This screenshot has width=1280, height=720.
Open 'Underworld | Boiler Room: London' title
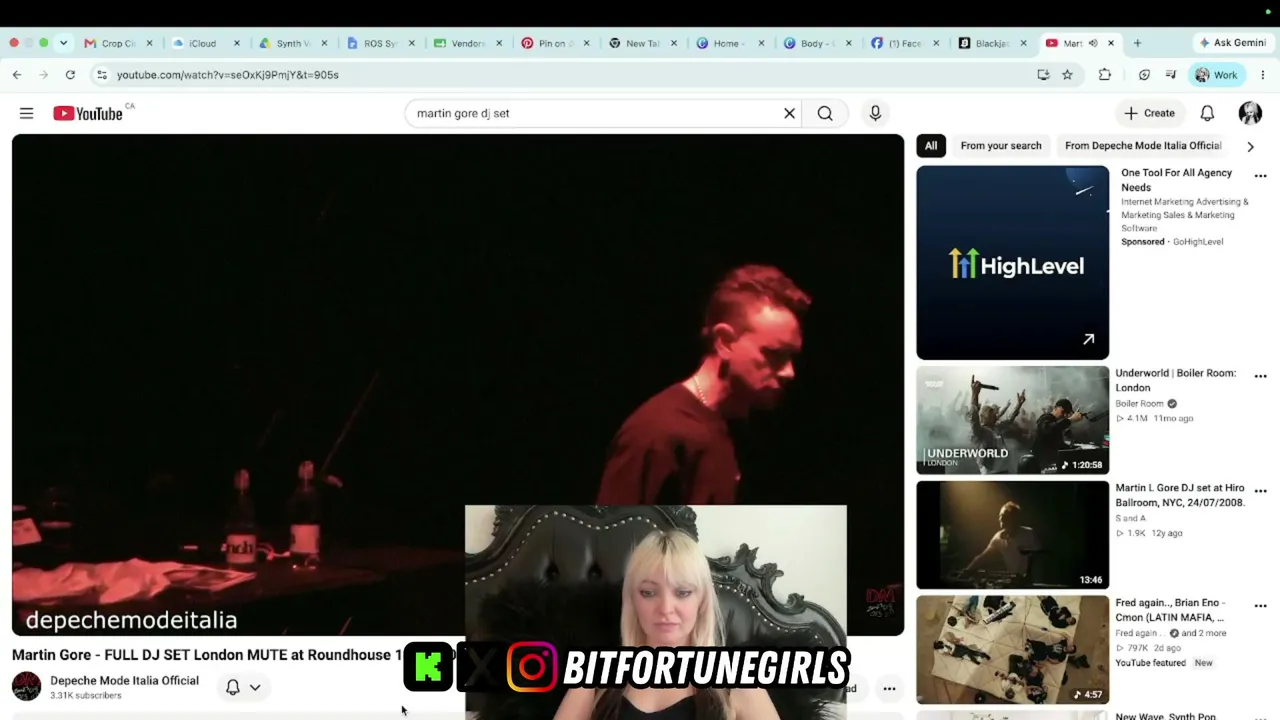coord(1176,380)
